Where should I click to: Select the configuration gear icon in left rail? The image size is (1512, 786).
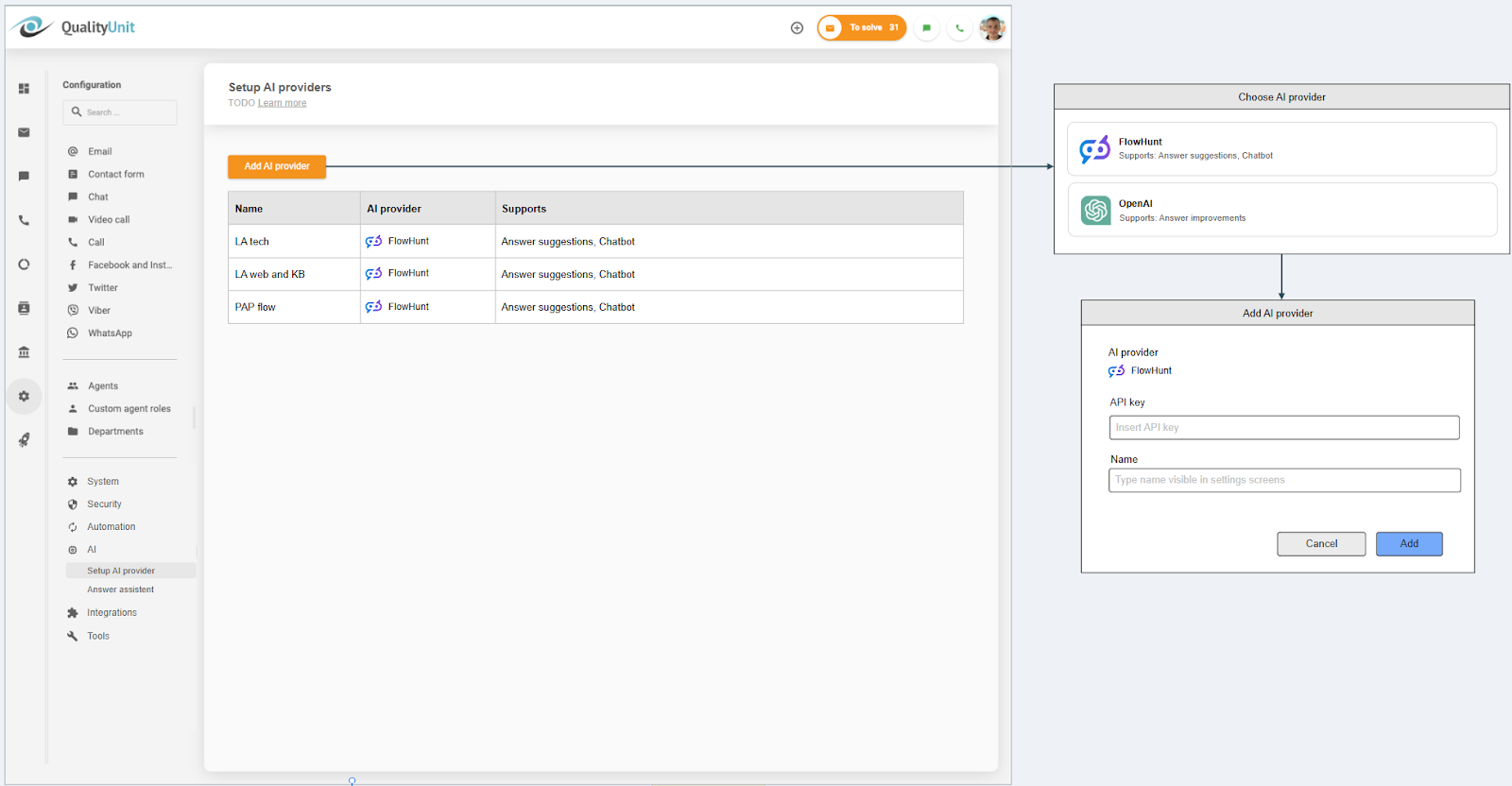[x=24, y=397]
